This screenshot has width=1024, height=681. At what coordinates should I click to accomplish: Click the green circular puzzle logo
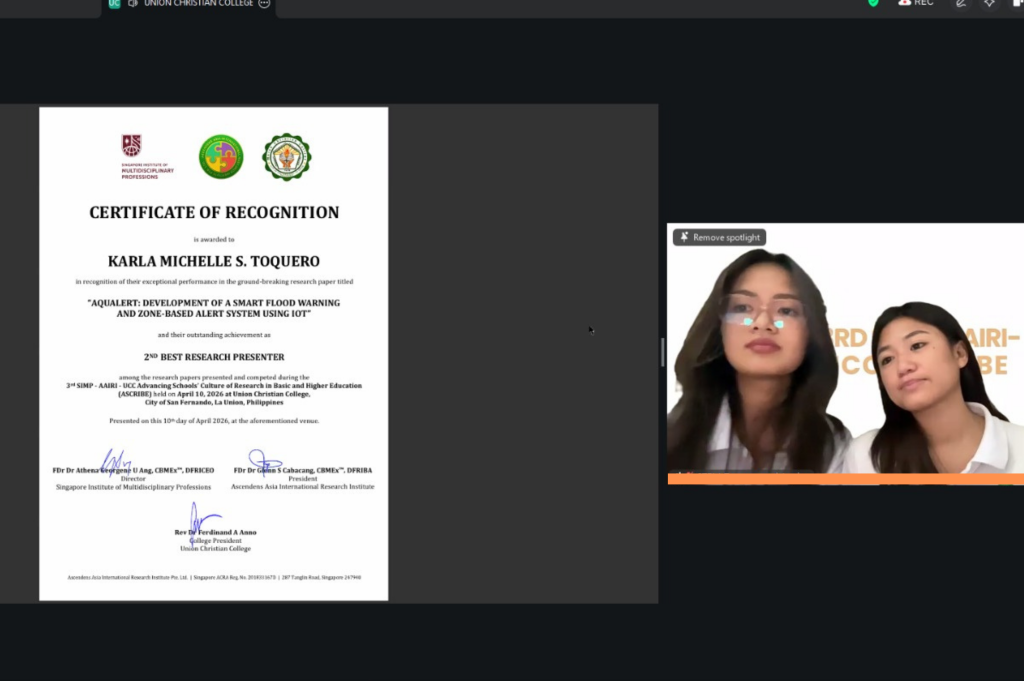tap(221, 157)
